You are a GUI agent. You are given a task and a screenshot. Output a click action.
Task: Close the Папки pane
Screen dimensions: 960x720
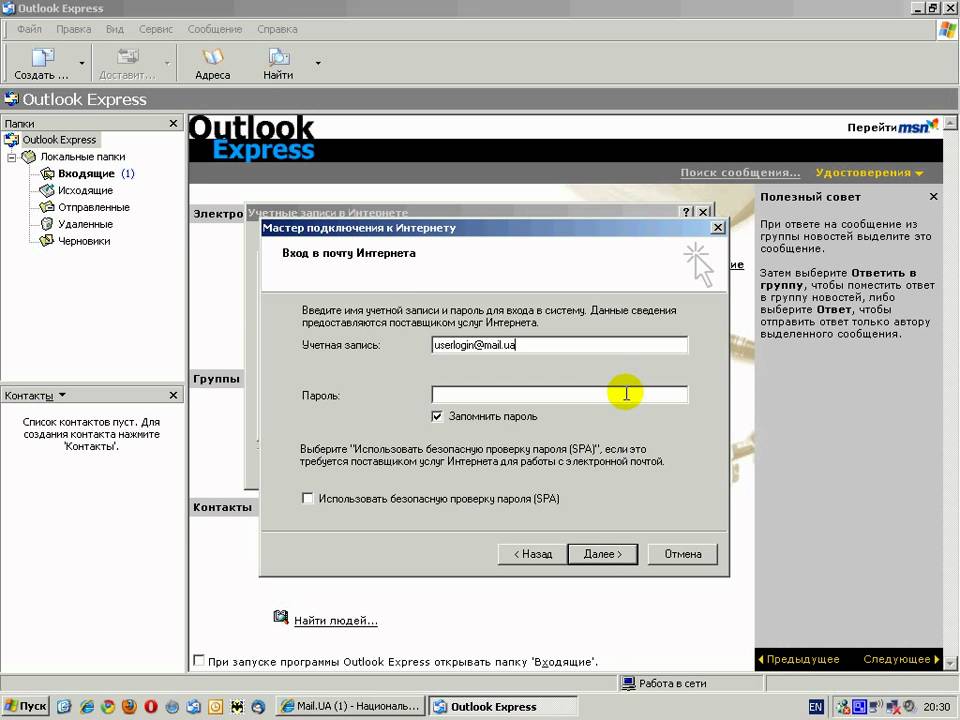coord(173,123)
